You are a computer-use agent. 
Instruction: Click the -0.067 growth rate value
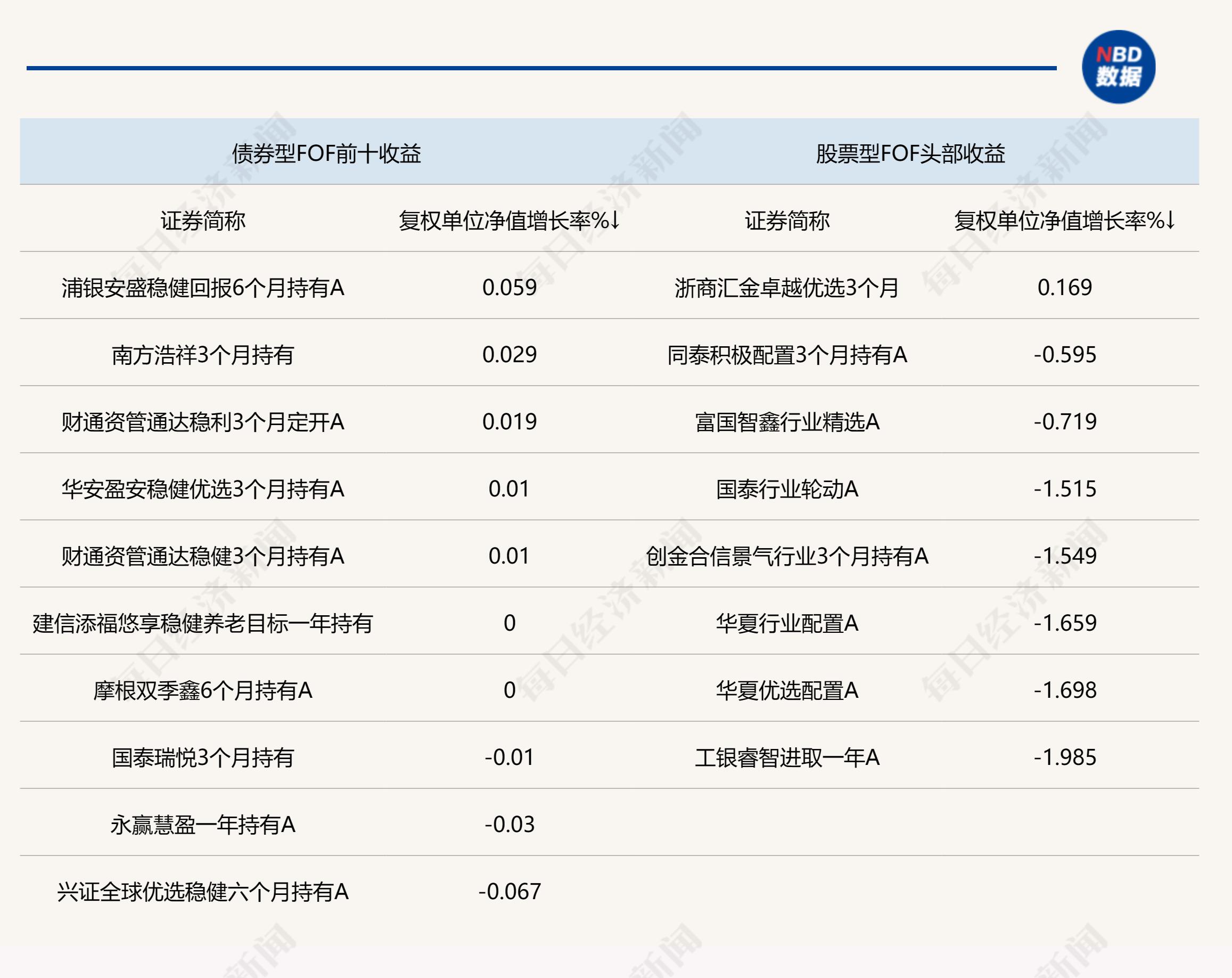coord(509,892)
